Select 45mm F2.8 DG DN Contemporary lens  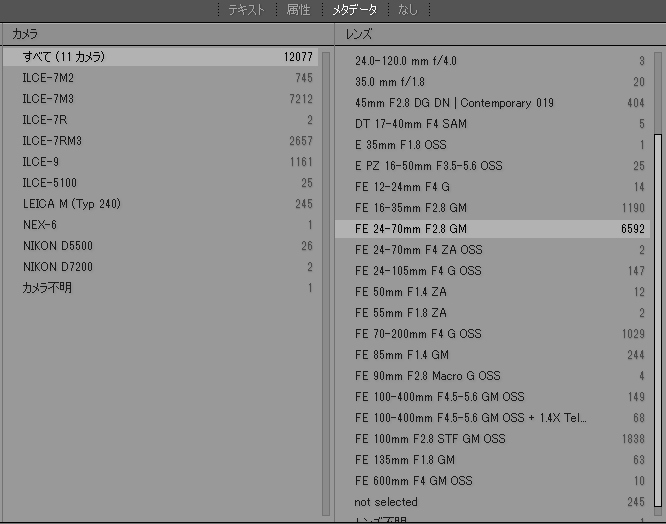(493, 103)
